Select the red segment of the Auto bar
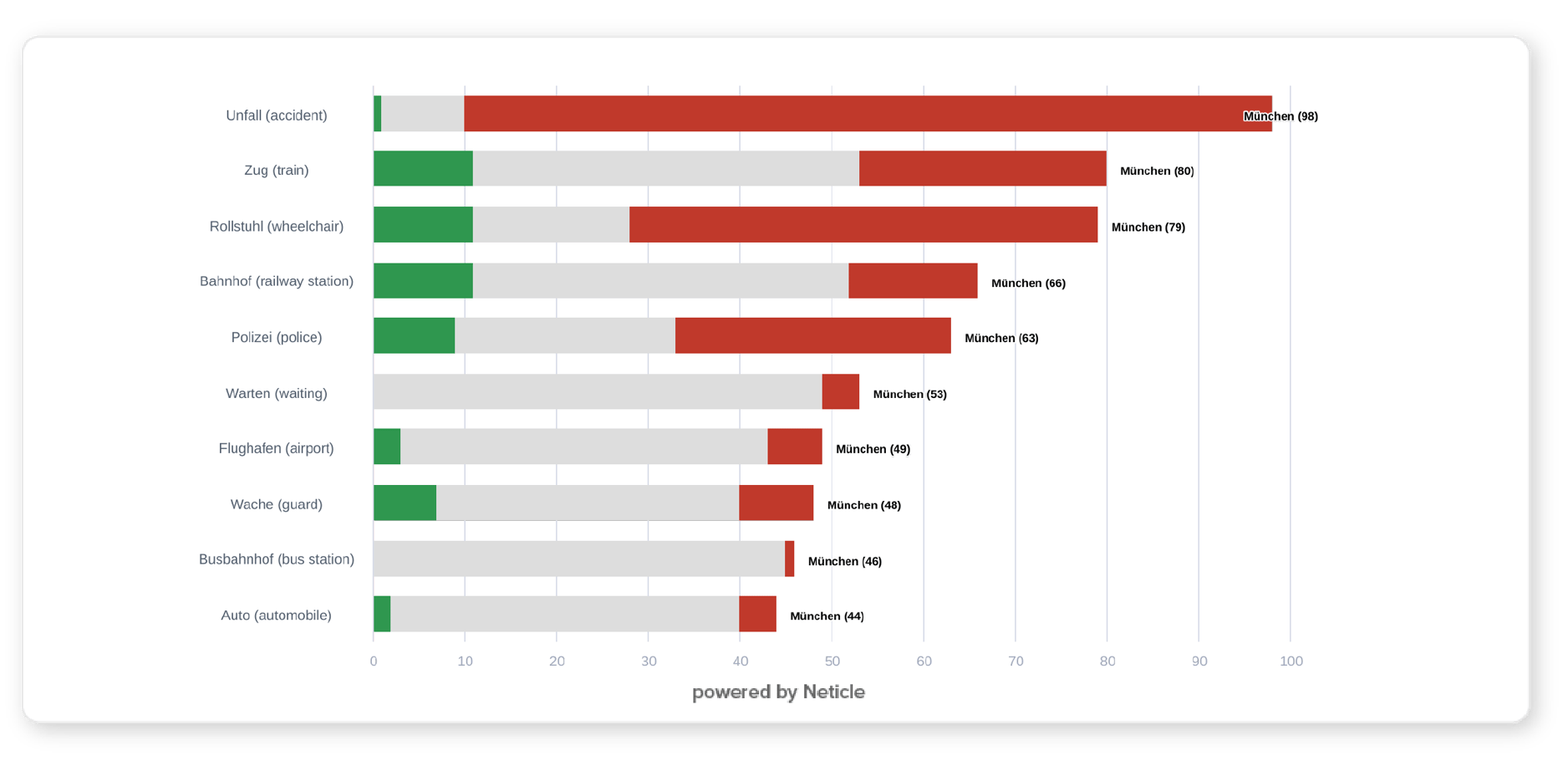 [758, 614]
